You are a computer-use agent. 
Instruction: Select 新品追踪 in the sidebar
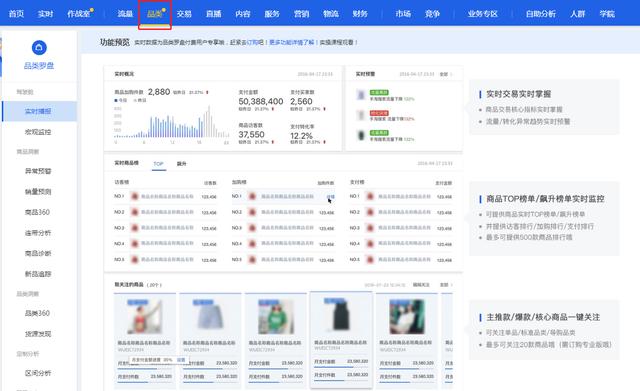click(38, 274)
